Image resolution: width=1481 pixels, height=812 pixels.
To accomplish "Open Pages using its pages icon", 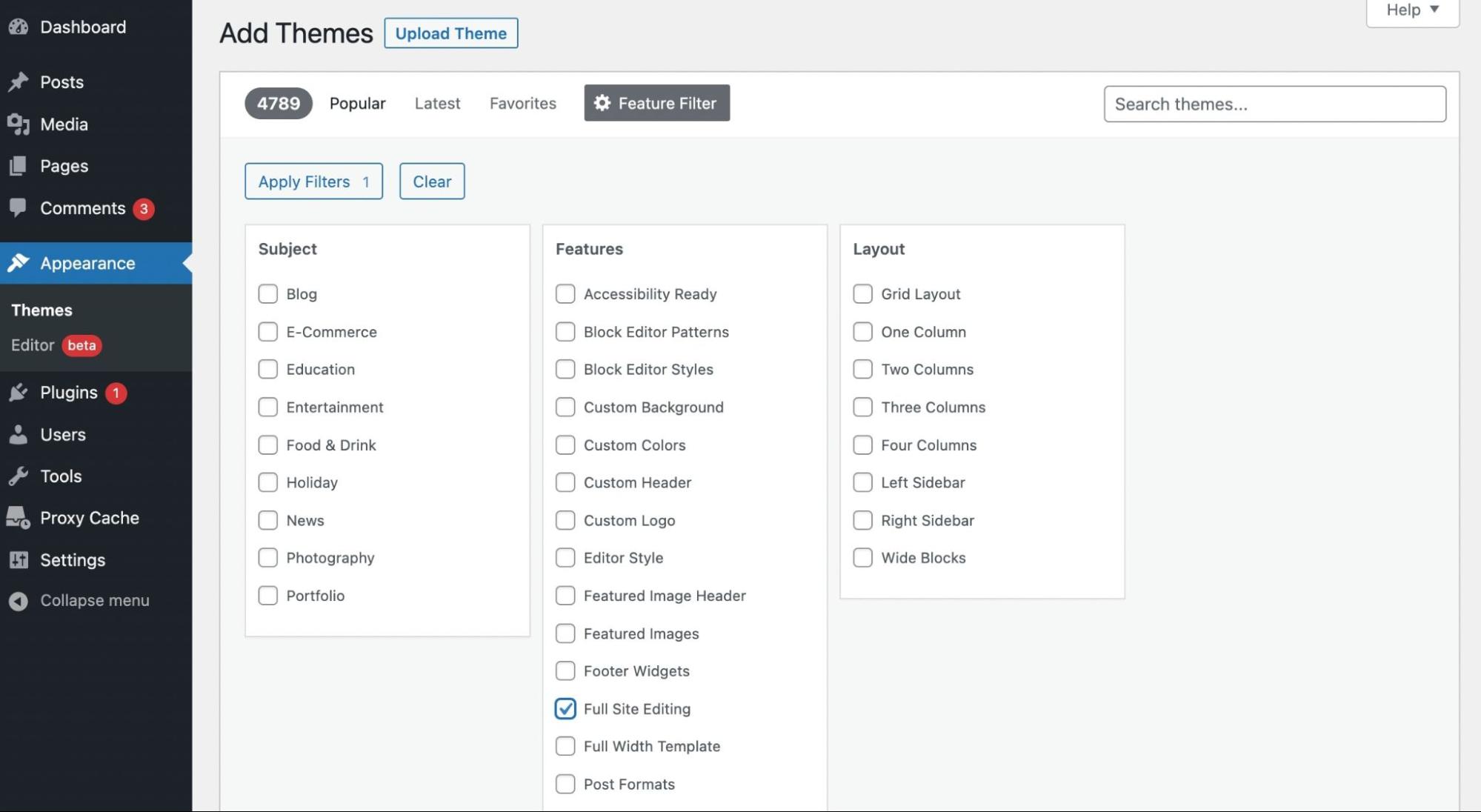I will 19,165.
